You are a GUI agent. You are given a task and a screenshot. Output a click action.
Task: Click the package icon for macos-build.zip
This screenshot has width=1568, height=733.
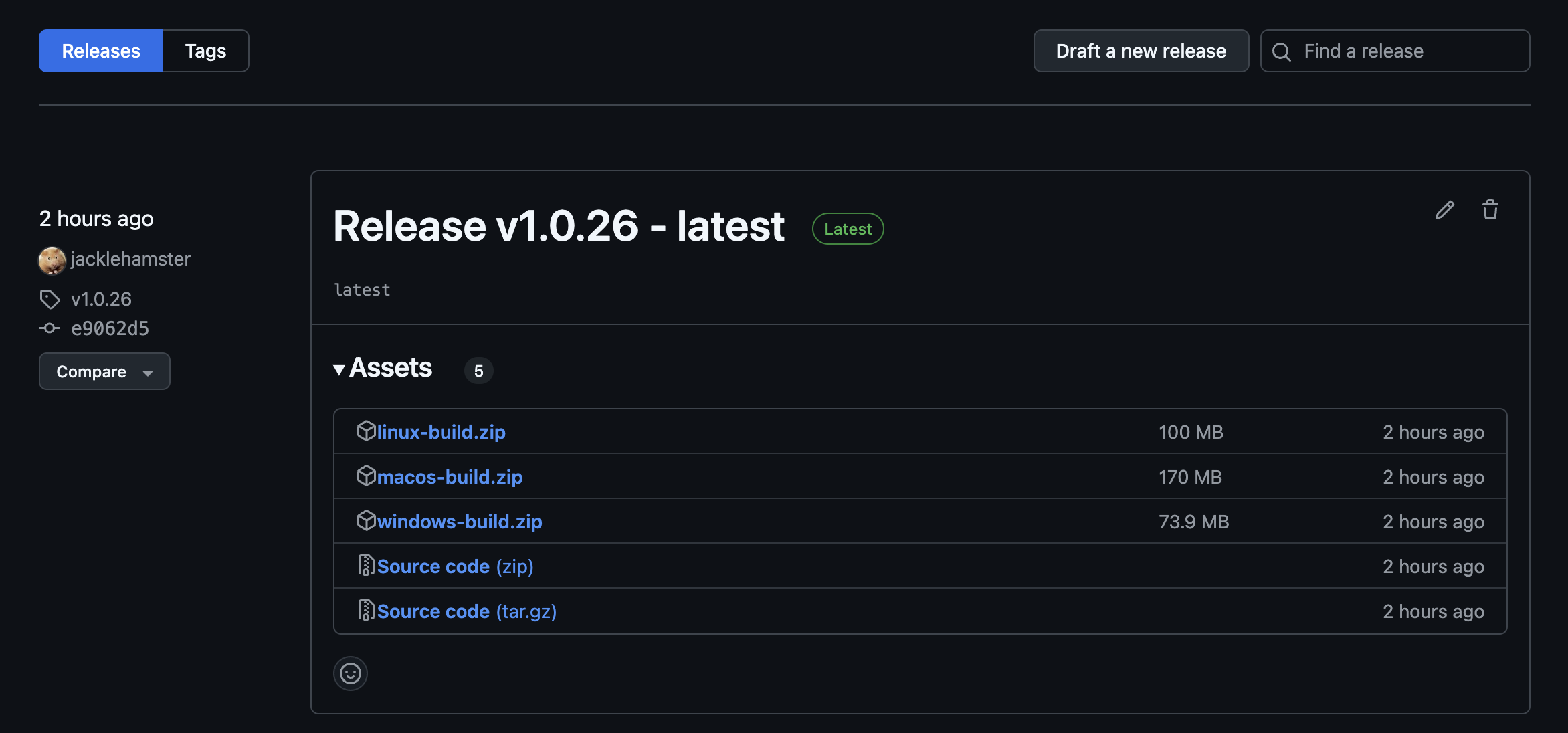pyautogui.click(x=366, y=476)
